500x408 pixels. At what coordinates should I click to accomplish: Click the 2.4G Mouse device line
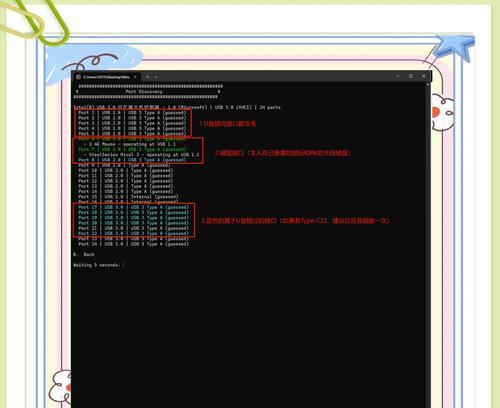[130, 144]
